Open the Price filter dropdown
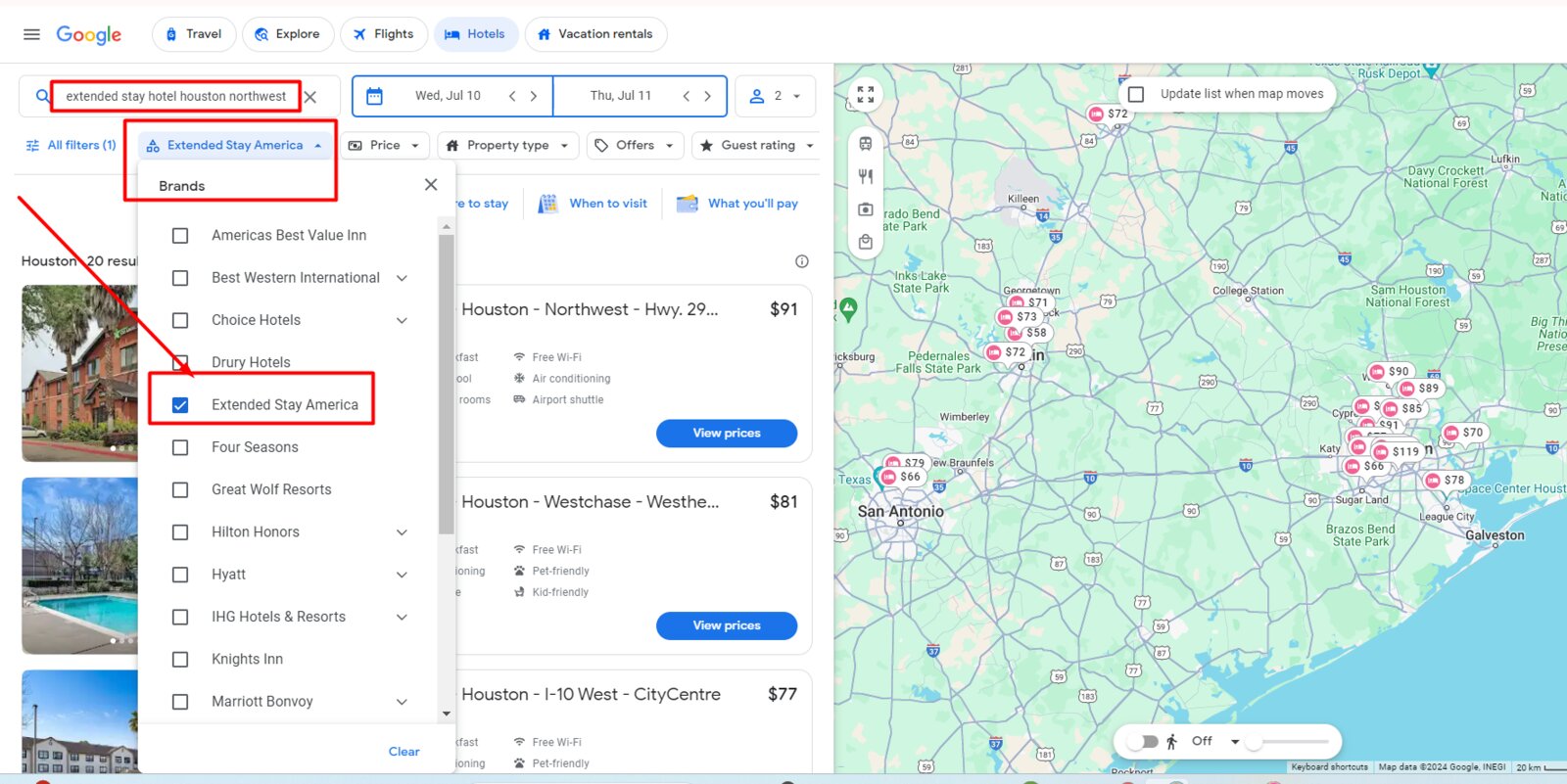1567x784 pixels. pos(384,145)
